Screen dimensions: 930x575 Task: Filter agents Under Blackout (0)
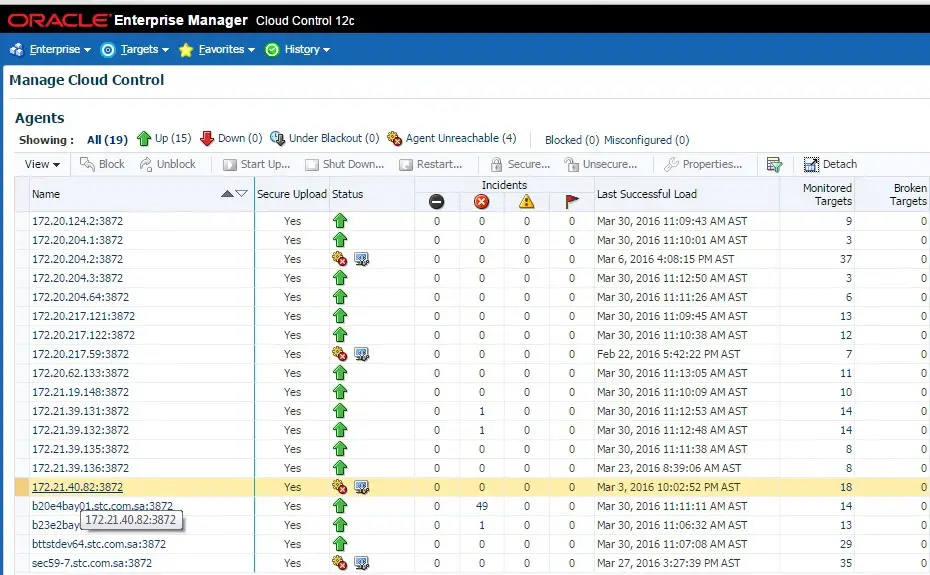tap(333, 138)
